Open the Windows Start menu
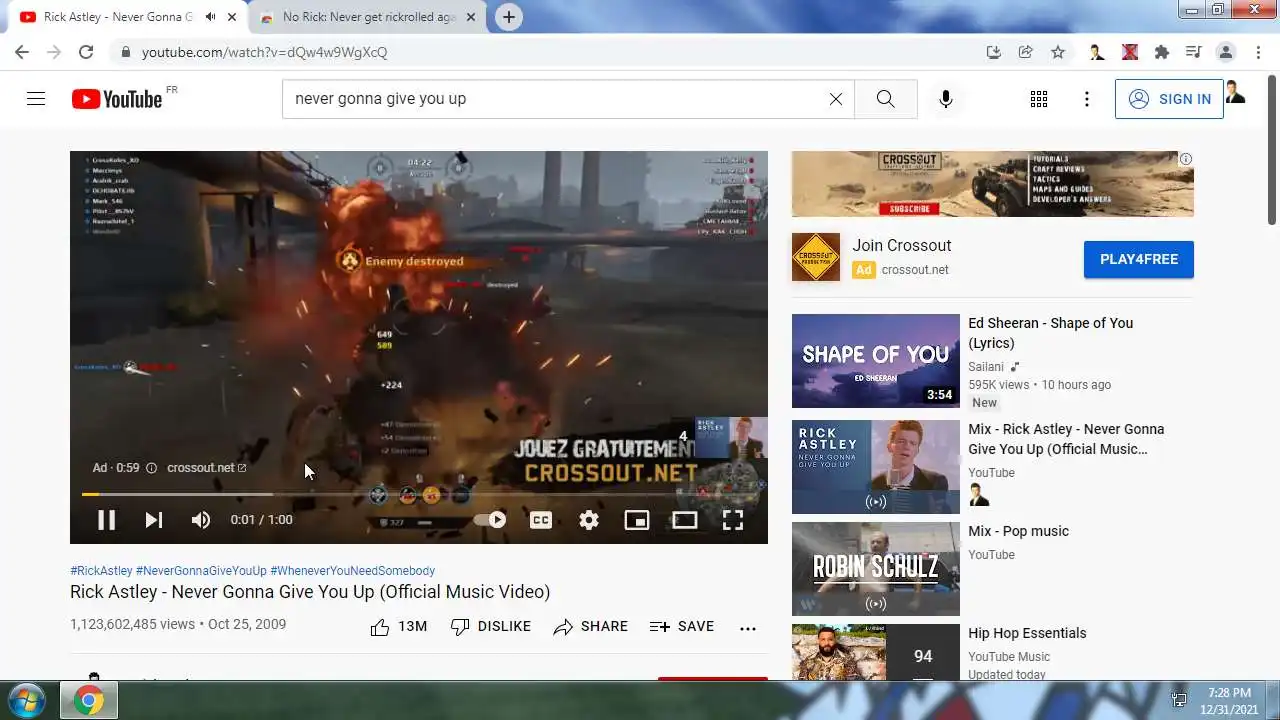1280x720 pixels. click(26, 700)
